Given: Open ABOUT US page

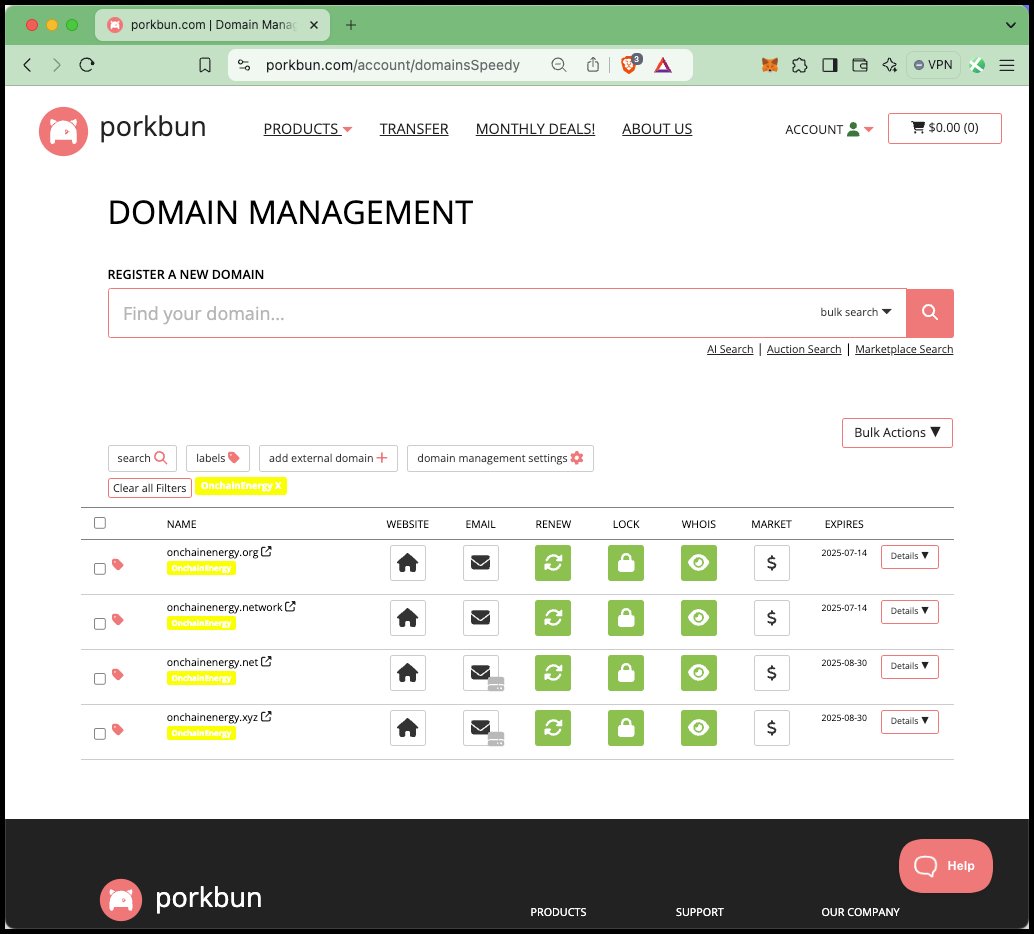Looking at the screenshot, I should (657, 129).
